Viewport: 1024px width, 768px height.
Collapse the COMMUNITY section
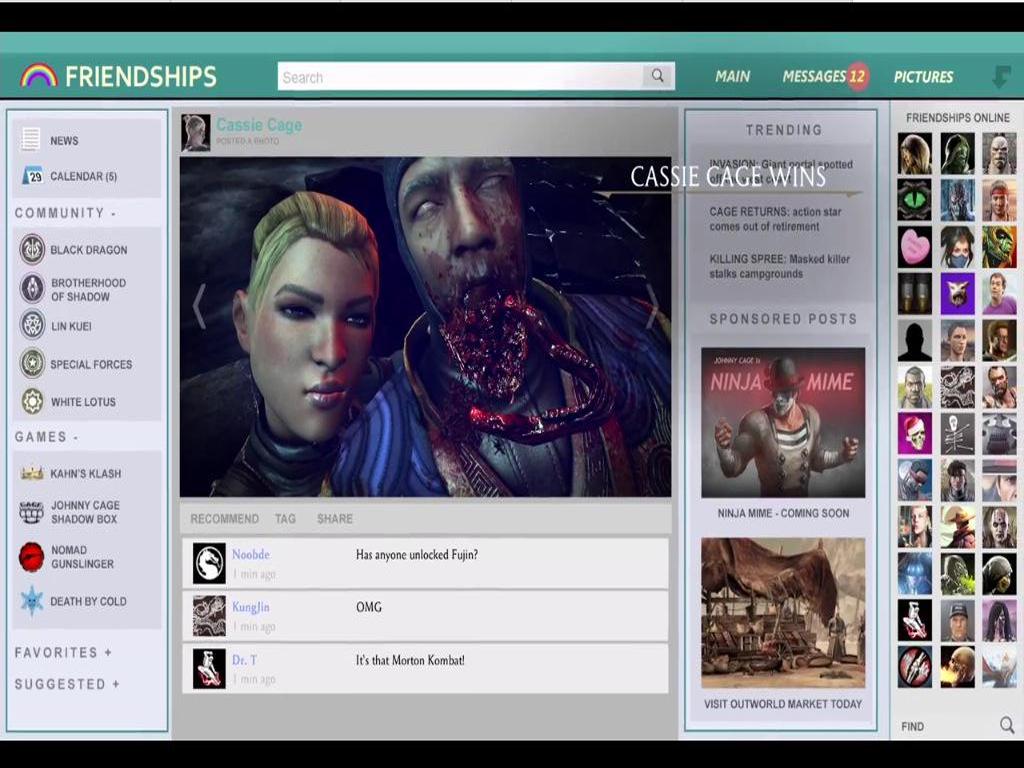pos(65,213)
